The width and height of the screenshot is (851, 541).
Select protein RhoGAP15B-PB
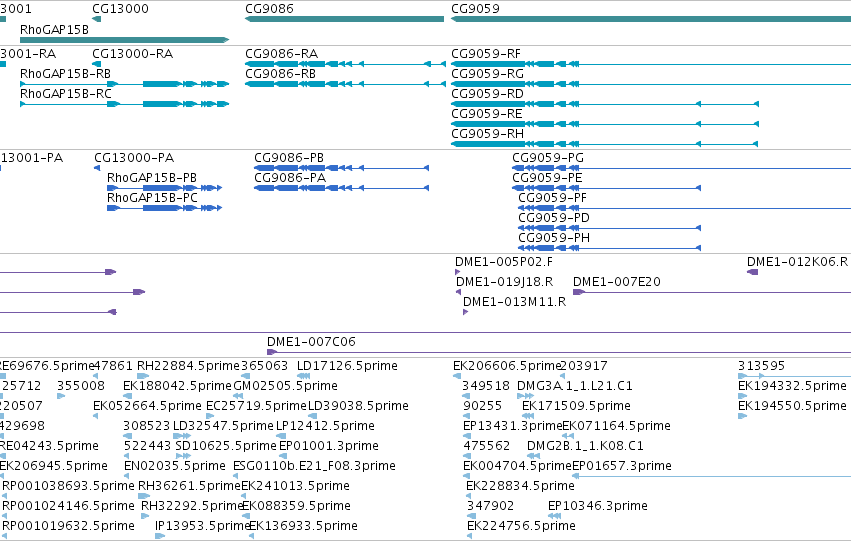click(164, 188)
